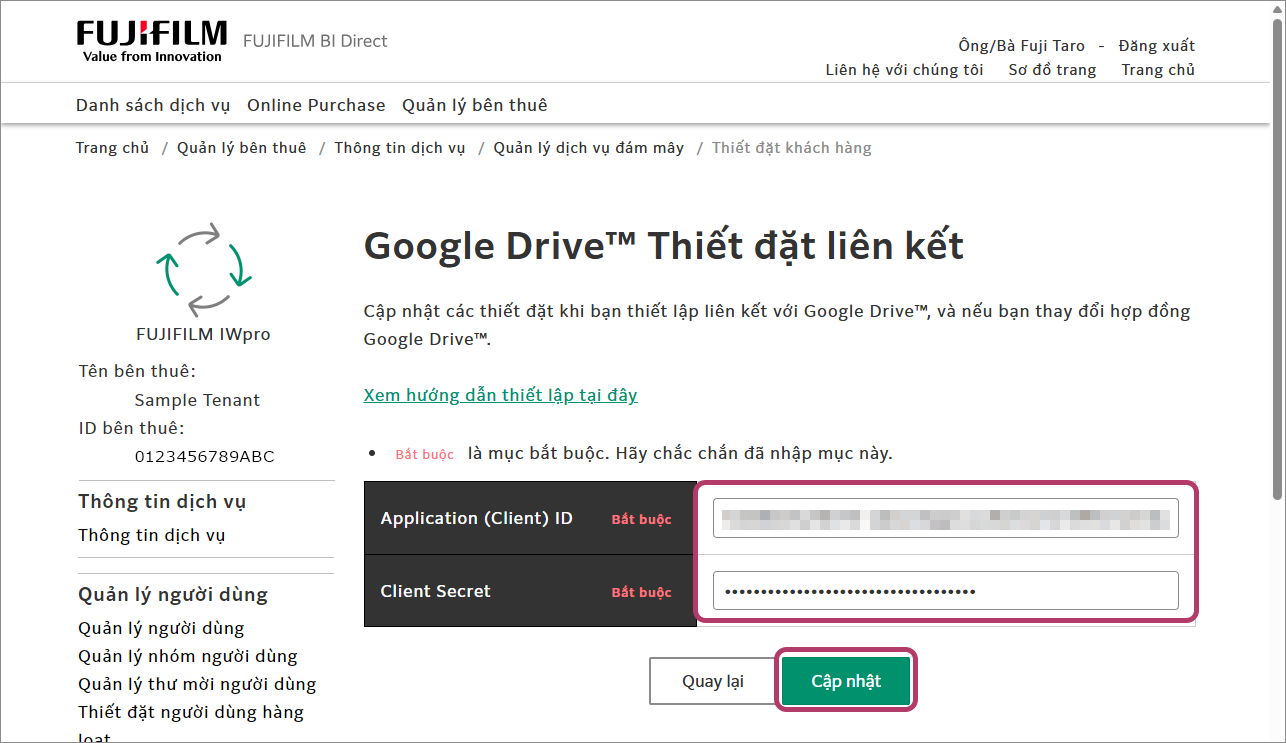Click the Thông tin dịch vụ section heading
Screen dimensions: 1286x743
(162, 502)
